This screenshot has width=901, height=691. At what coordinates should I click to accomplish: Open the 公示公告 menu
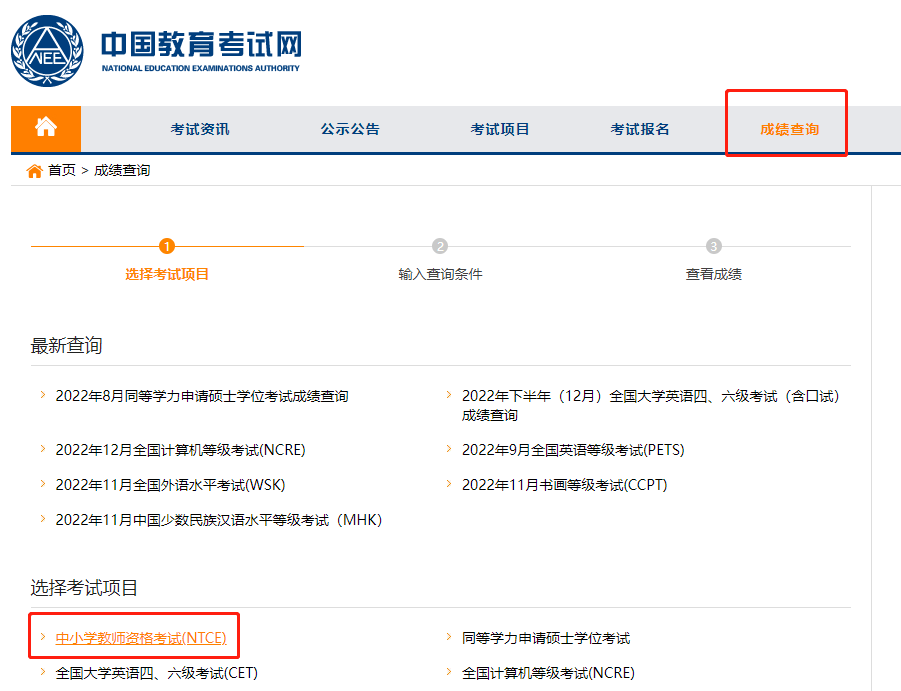coord(350,128)
